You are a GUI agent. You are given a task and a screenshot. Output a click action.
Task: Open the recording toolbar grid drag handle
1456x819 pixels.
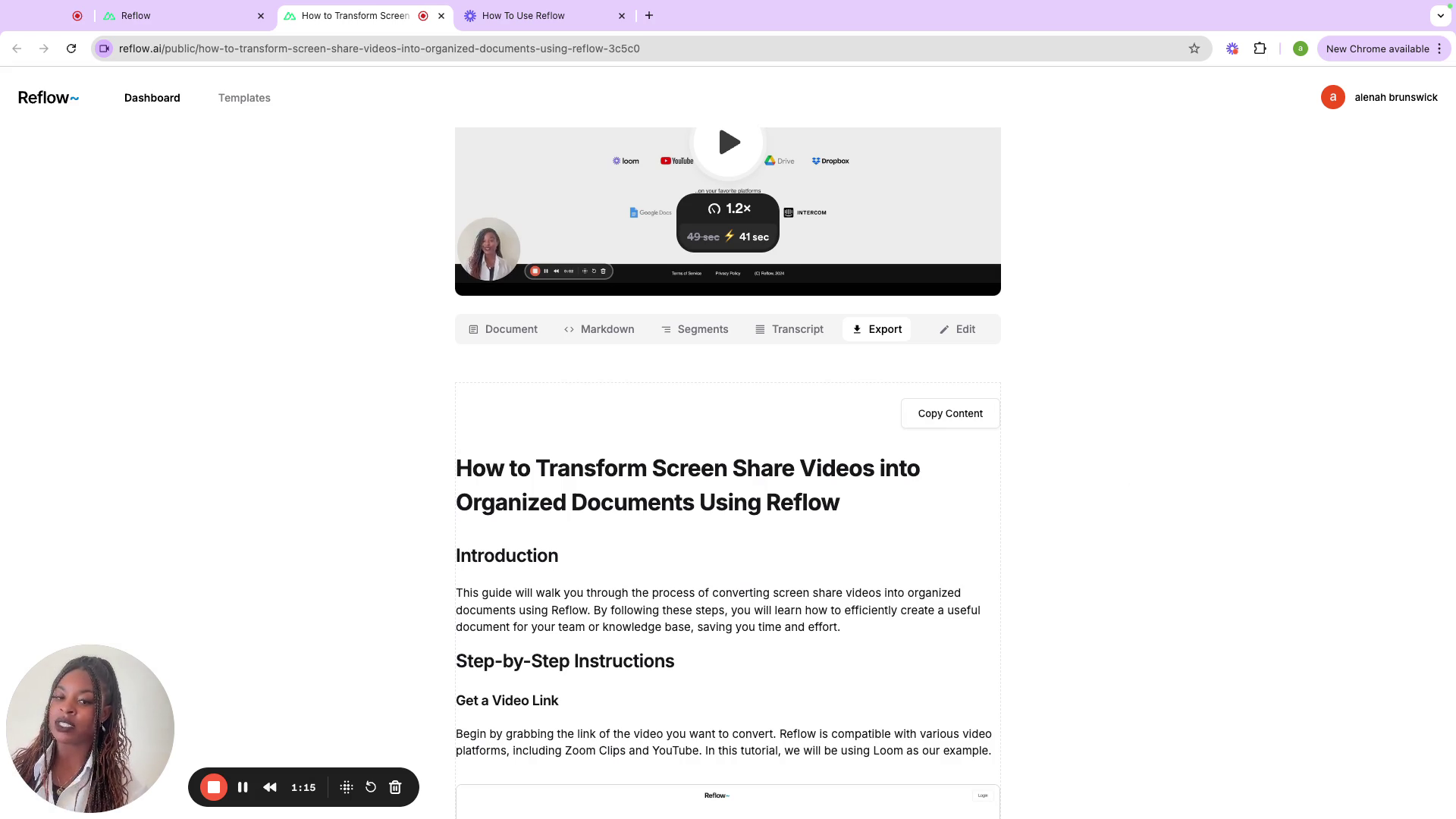(347, 787)
